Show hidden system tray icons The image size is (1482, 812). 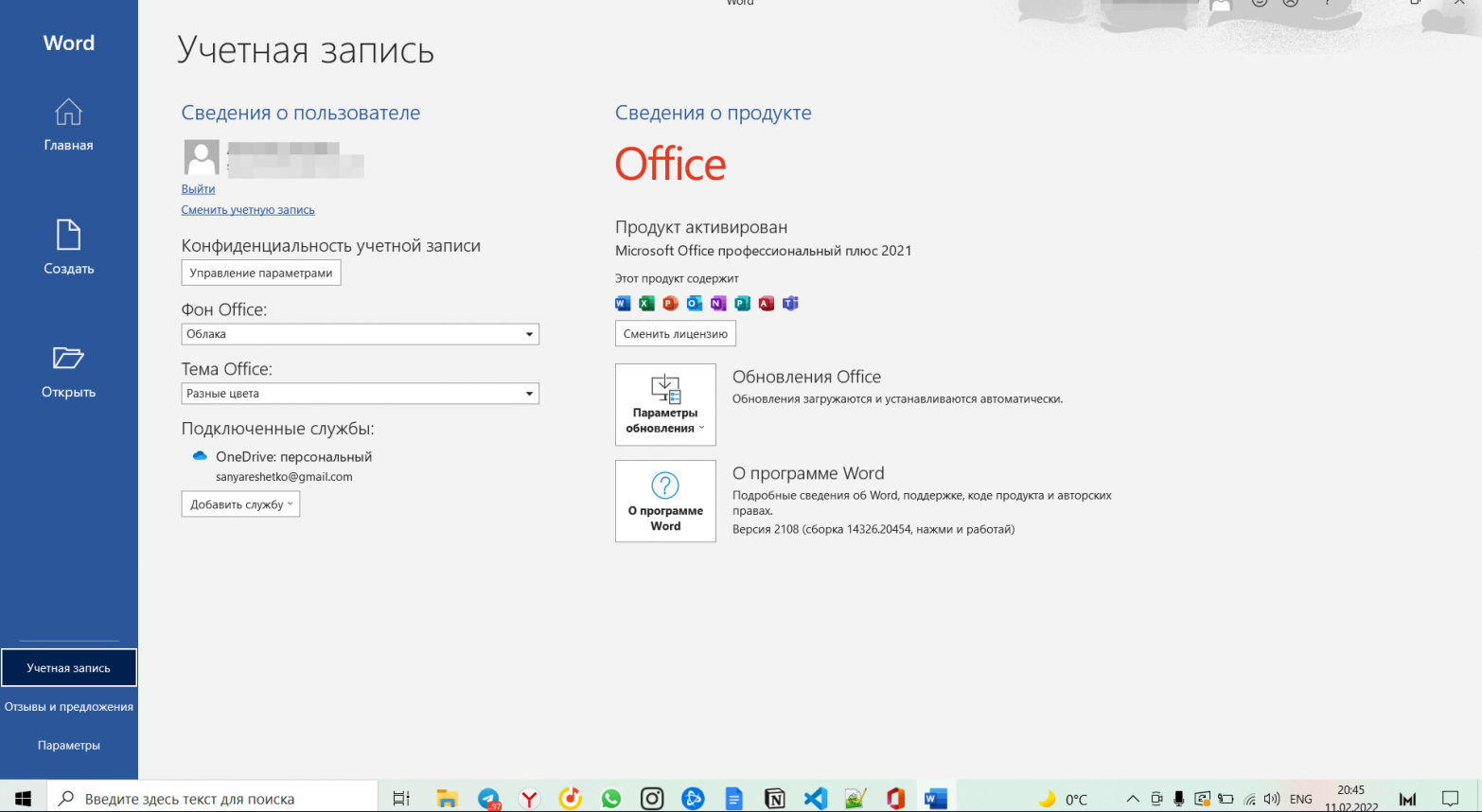pos(1133,799)
